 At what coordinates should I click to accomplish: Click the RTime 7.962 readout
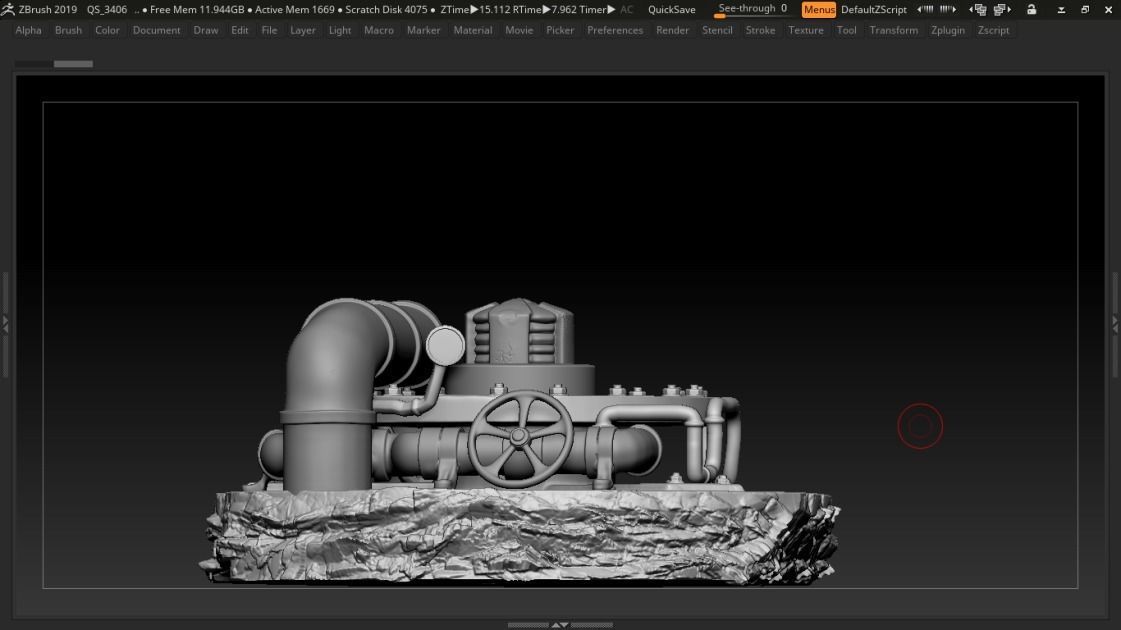pyautogui.click(x=545, y=9)
